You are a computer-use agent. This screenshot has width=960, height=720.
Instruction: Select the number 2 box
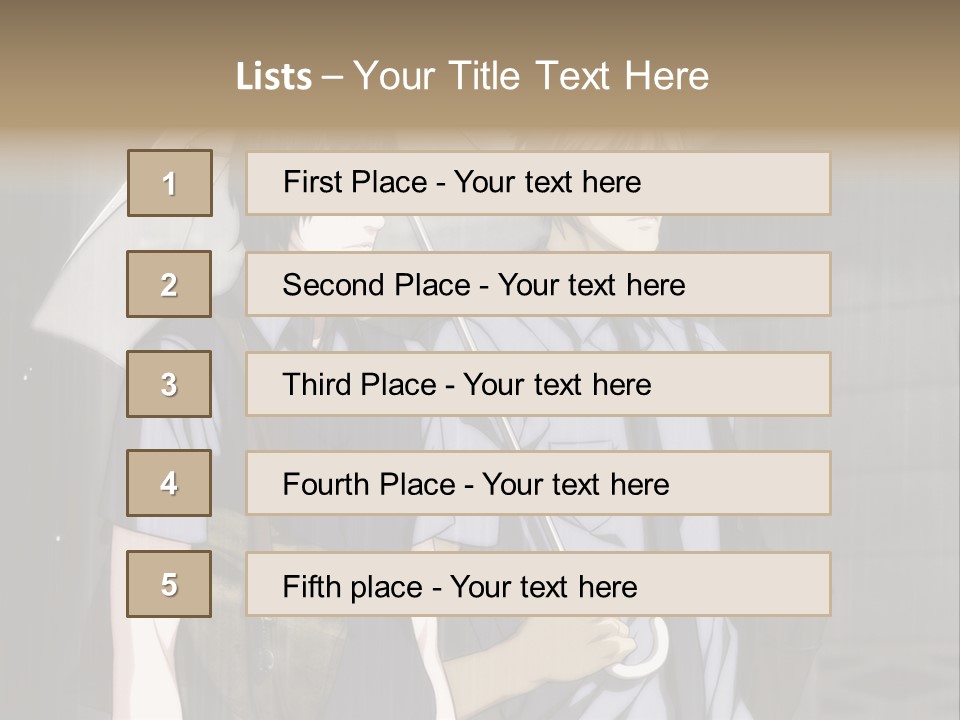169,284
